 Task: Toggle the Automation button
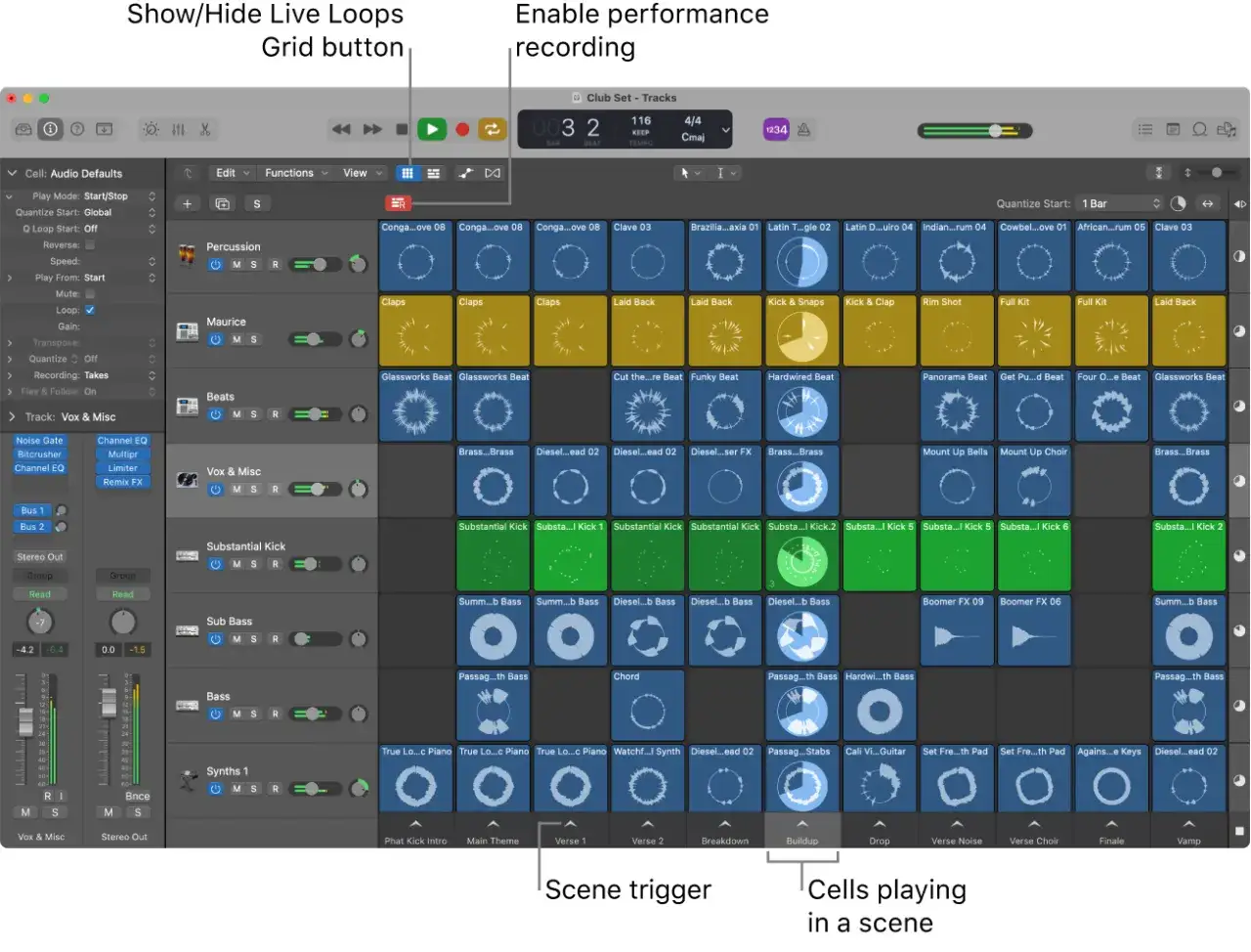pyautogui.click(x=466, y=173)
